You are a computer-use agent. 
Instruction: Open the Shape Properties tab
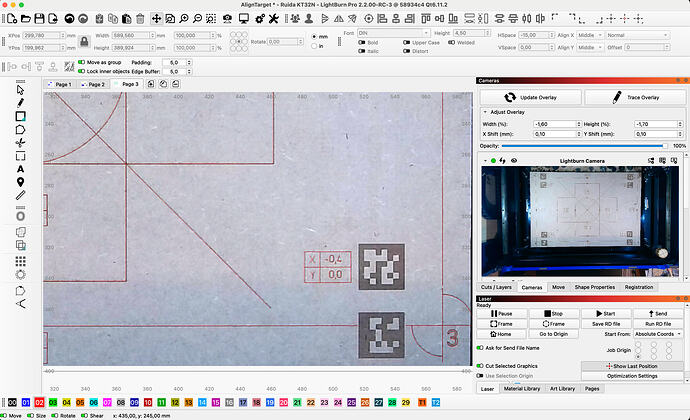(595, 287)
